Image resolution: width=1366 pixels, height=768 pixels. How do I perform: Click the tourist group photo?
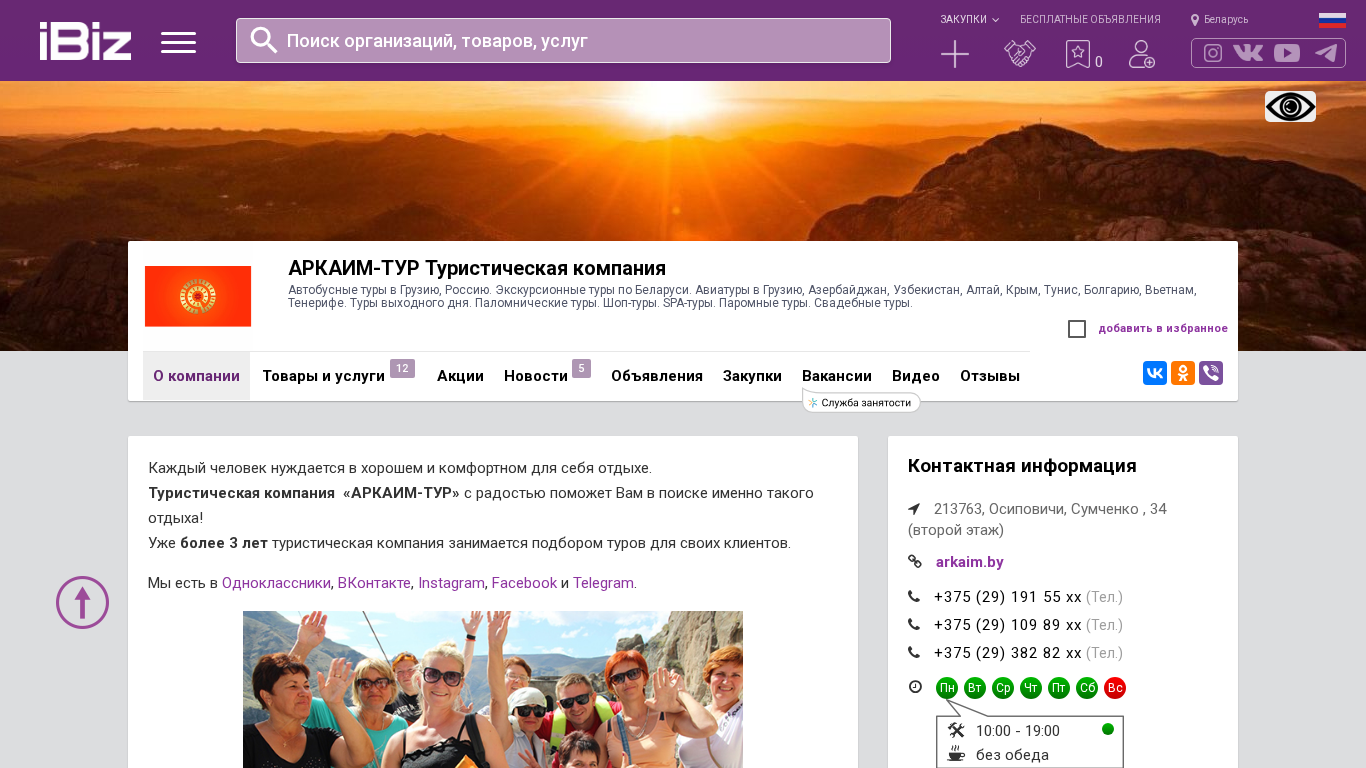[x=493, y=689]
